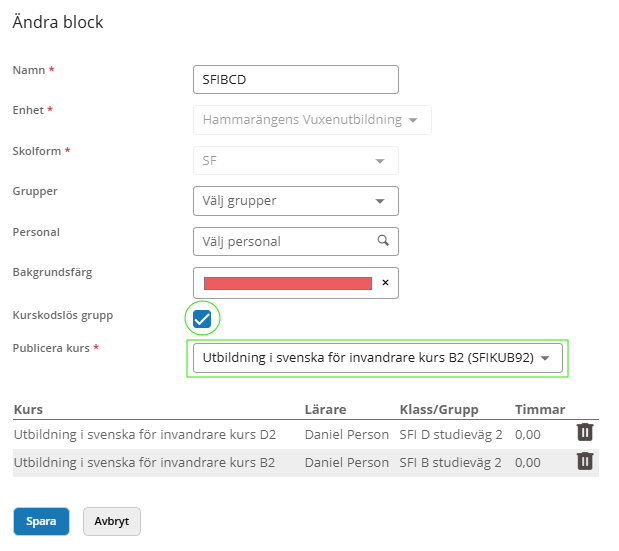Click the search icon in Personal field
619x551 pixels.
(x=383, y=241)
